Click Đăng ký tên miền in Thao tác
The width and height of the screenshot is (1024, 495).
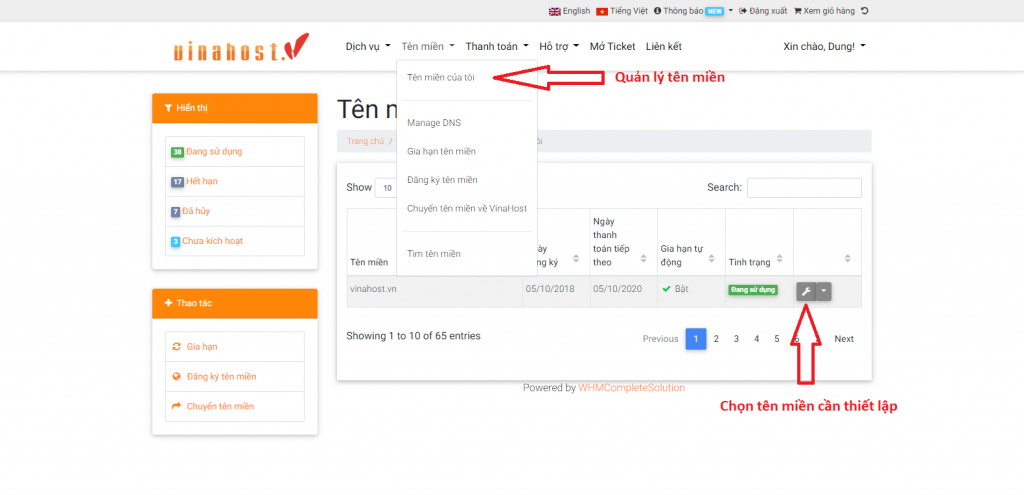tap(221, 376)
